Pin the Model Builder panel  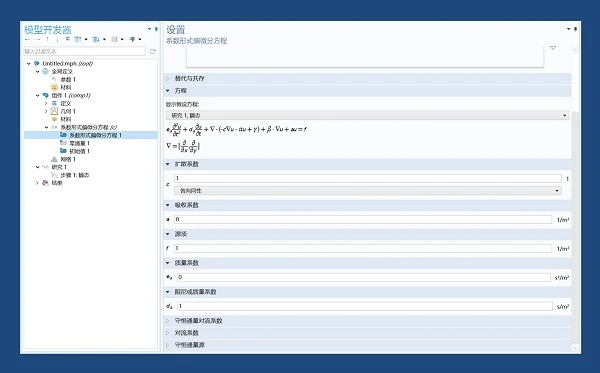coord(156,29)
